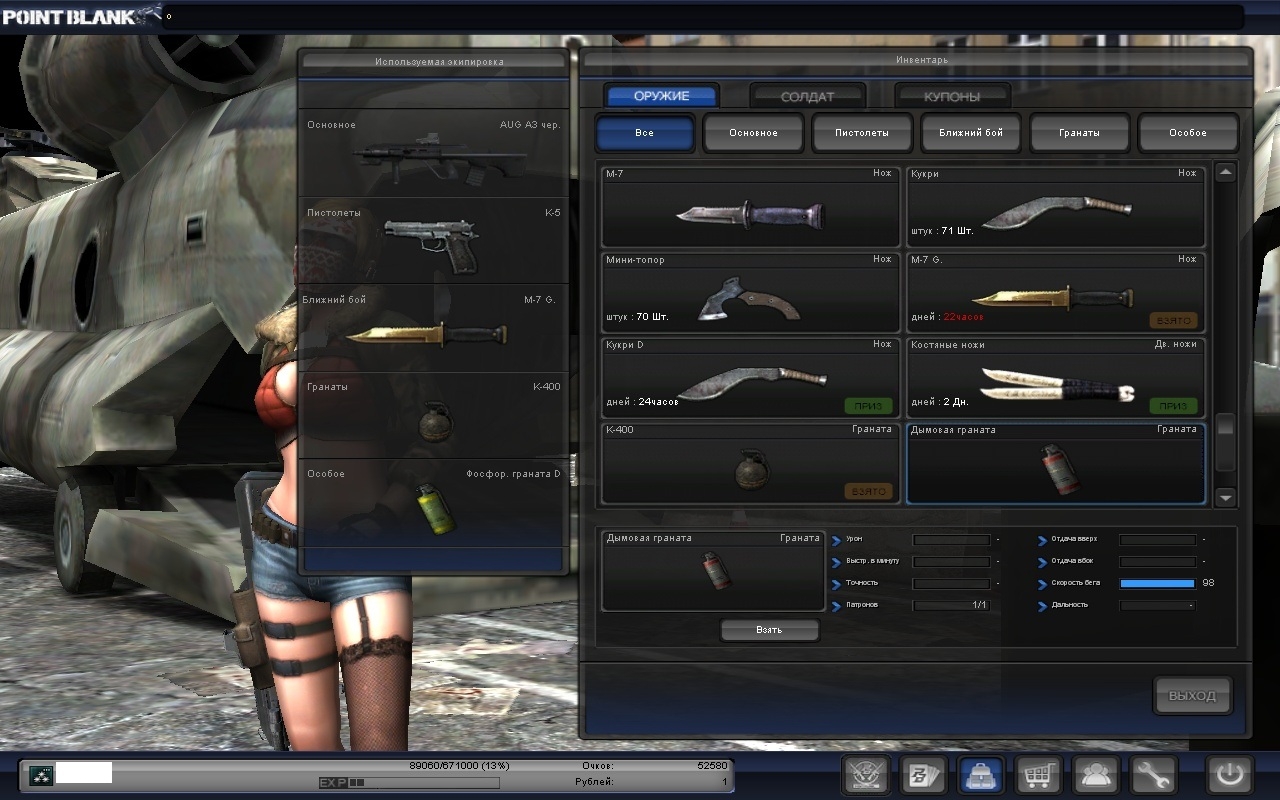Select the M-7 knife item
The height and width of the screenshot is (800, 1280).
coord(751,207)
